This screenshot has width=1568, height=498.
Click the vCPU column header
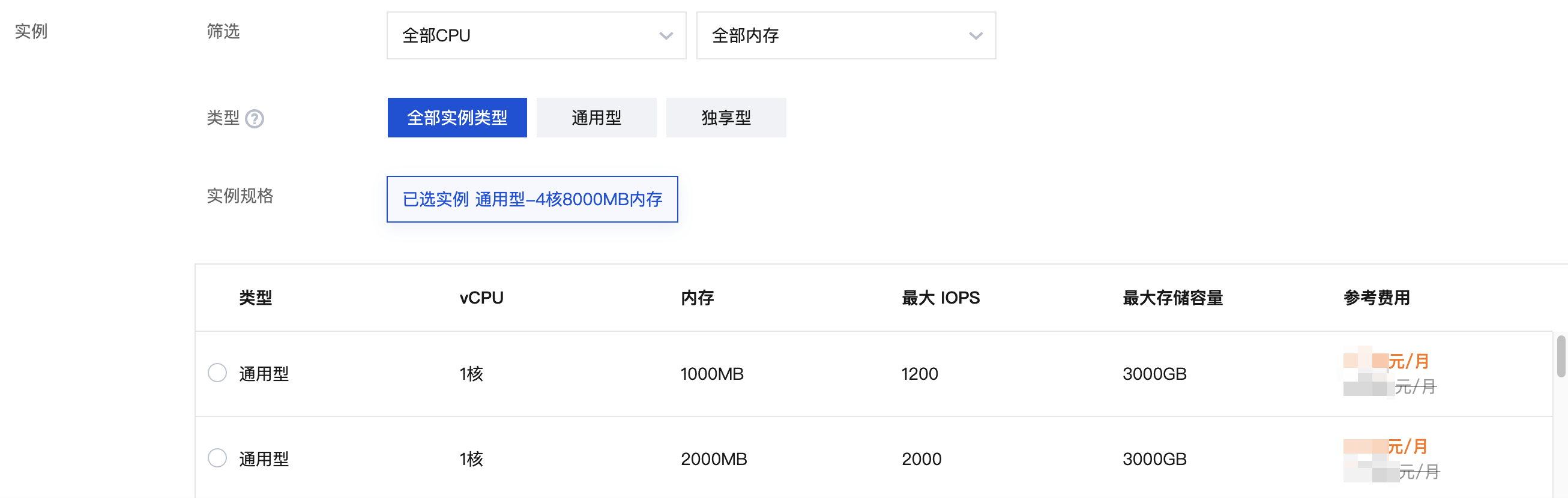(481, 298)
